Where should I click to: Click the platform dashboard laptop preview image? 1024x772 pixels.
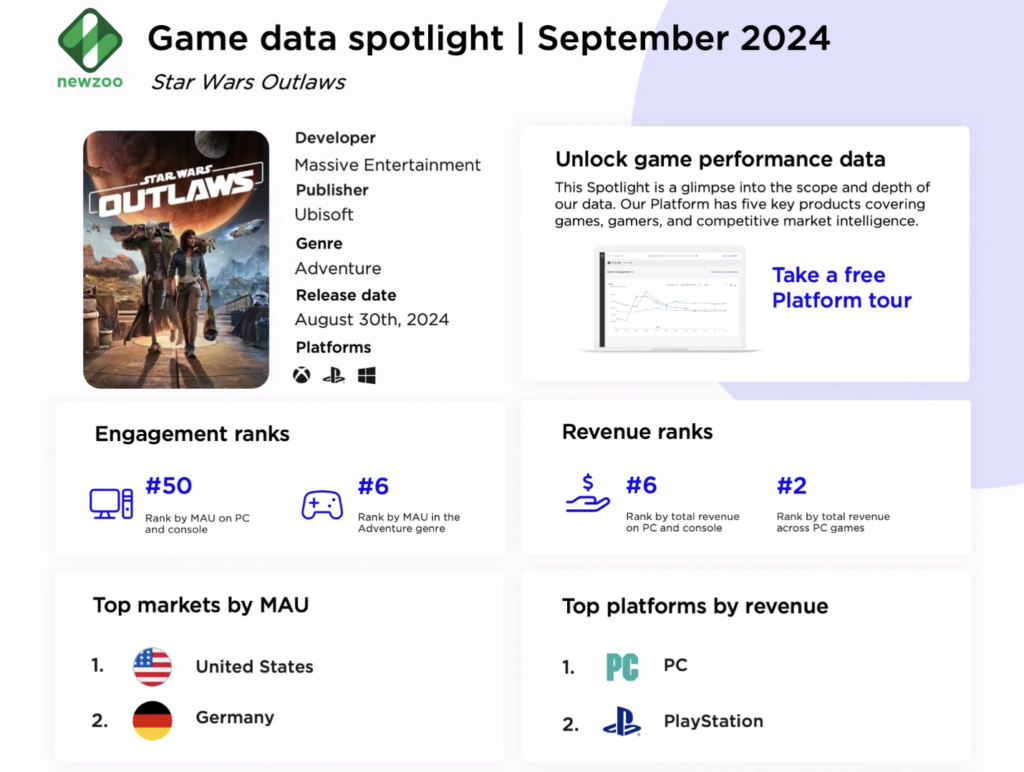[670, 298]
